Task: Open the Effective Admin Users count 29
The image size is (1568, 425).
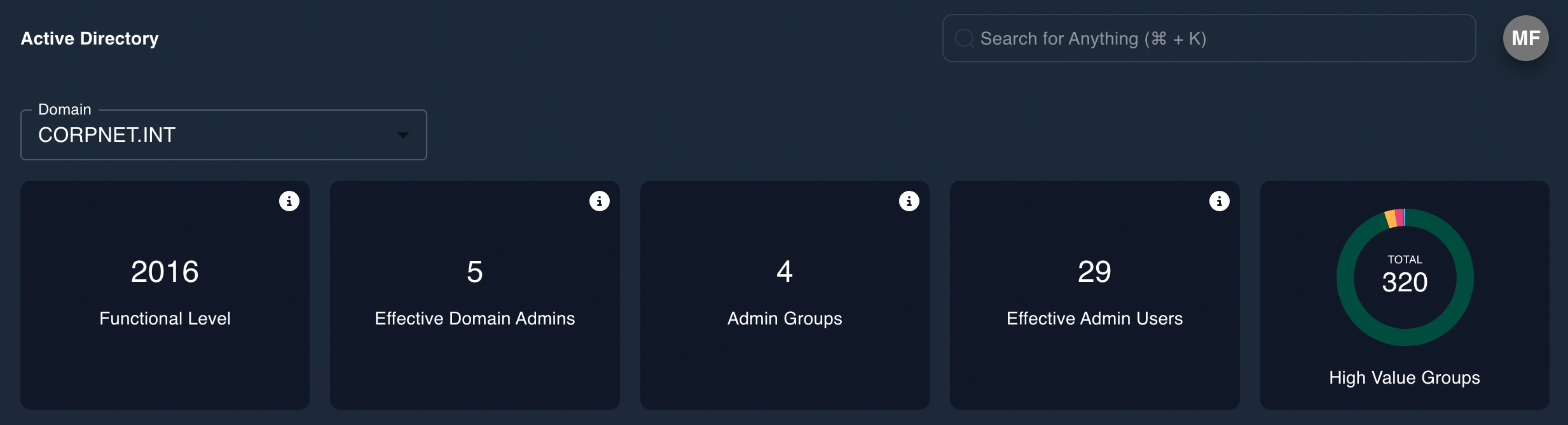Action: (x=1094, y=272)
